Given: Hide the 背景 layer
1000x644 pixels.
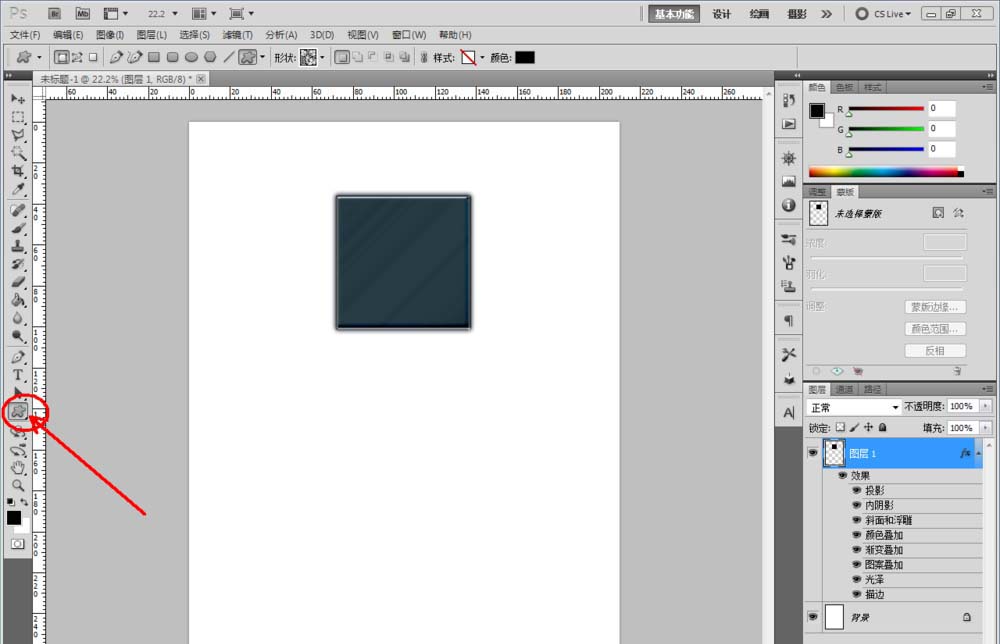Looking at the screenshot, I should click(812, 617).
